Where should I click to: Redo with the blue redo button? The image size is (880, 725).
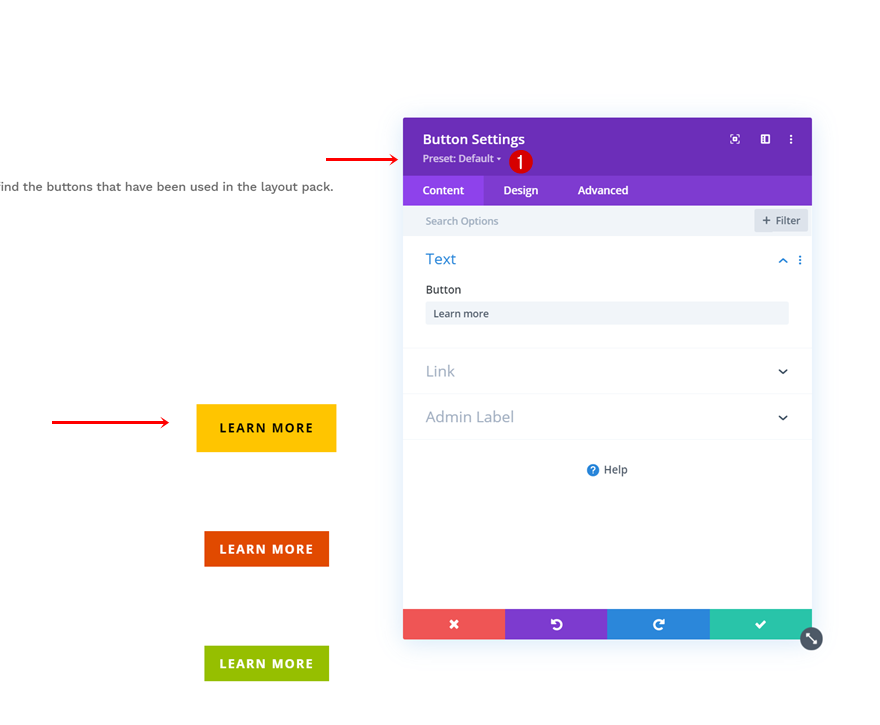(x=658, y=624)
